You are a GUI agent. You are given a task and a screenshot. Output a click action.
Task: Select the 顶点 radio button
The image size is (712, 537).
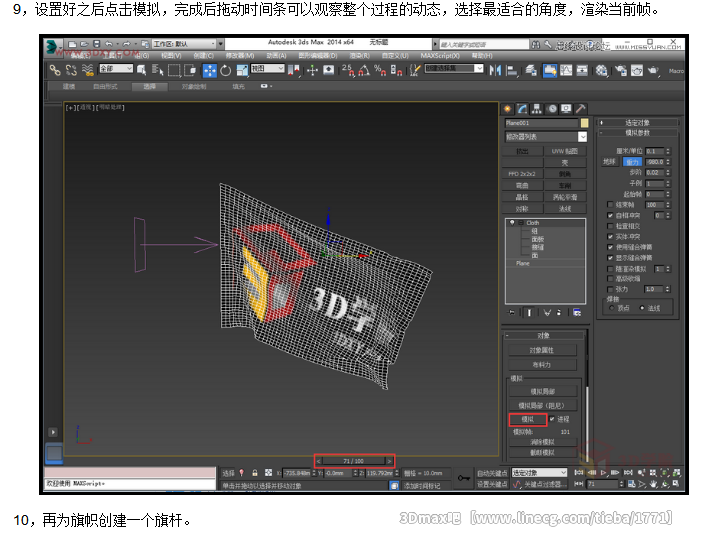tap(611, 308)
